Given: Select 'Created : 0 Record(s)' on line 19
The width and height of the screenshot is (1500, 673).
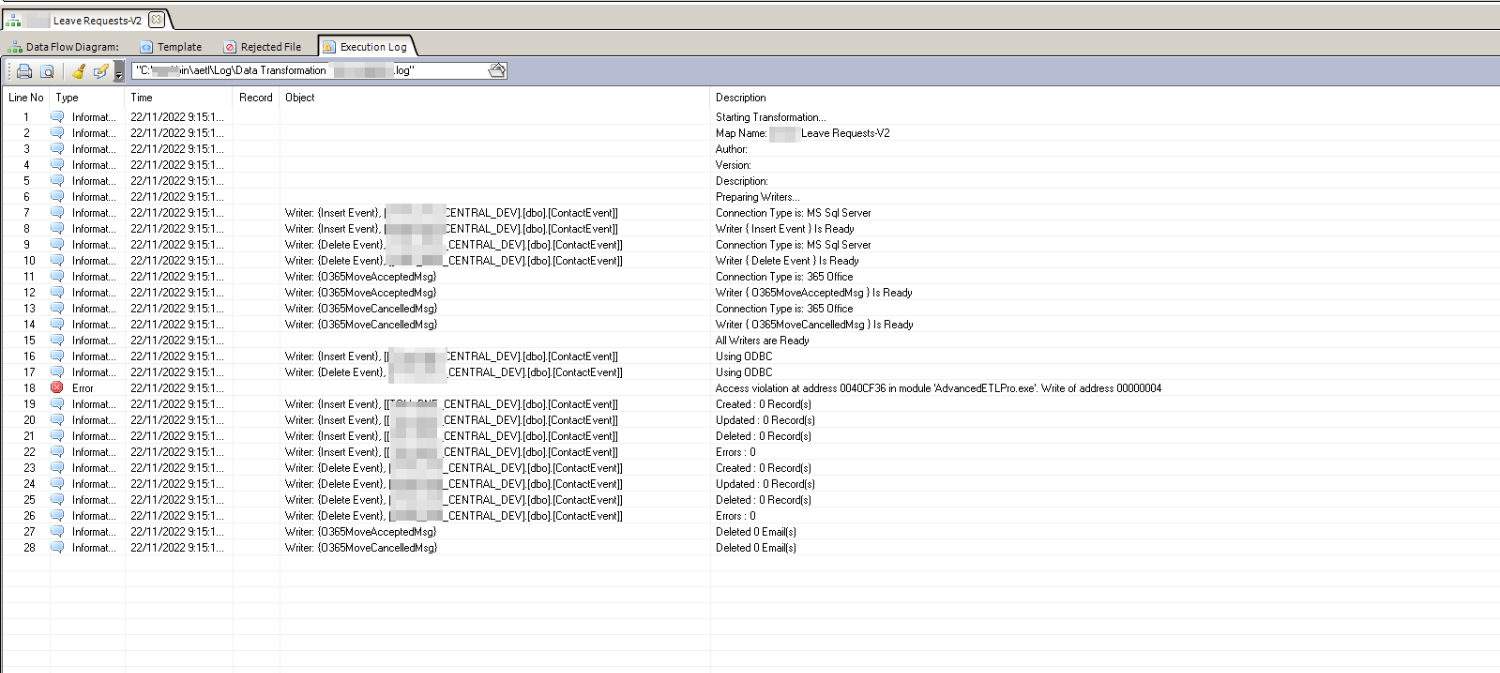Looking at the screenshot, I should tap(764, 404).
